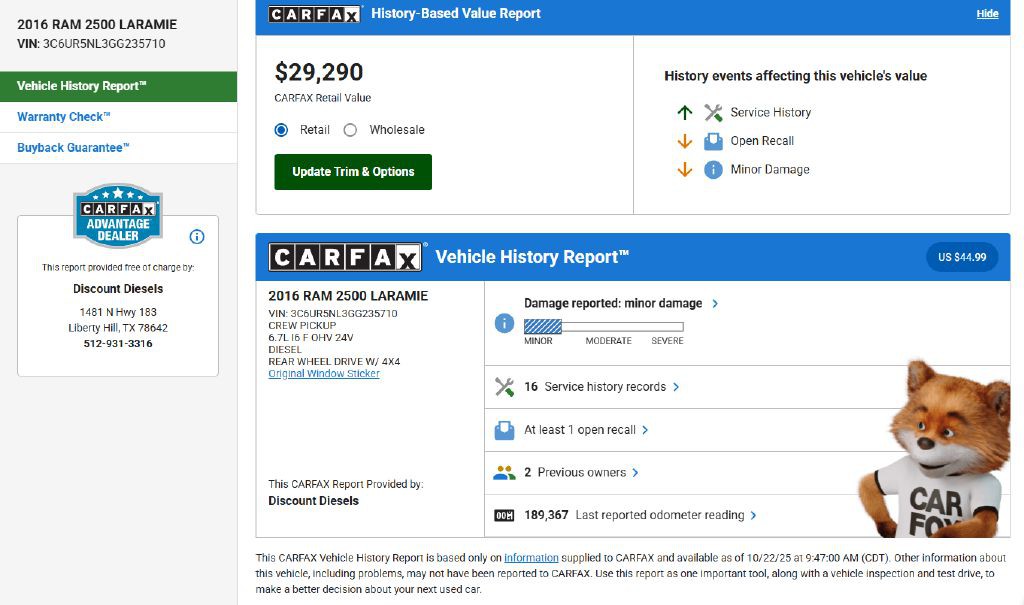Click the Open Recall car document icon

pyautogui.click(x=713, y=141)
